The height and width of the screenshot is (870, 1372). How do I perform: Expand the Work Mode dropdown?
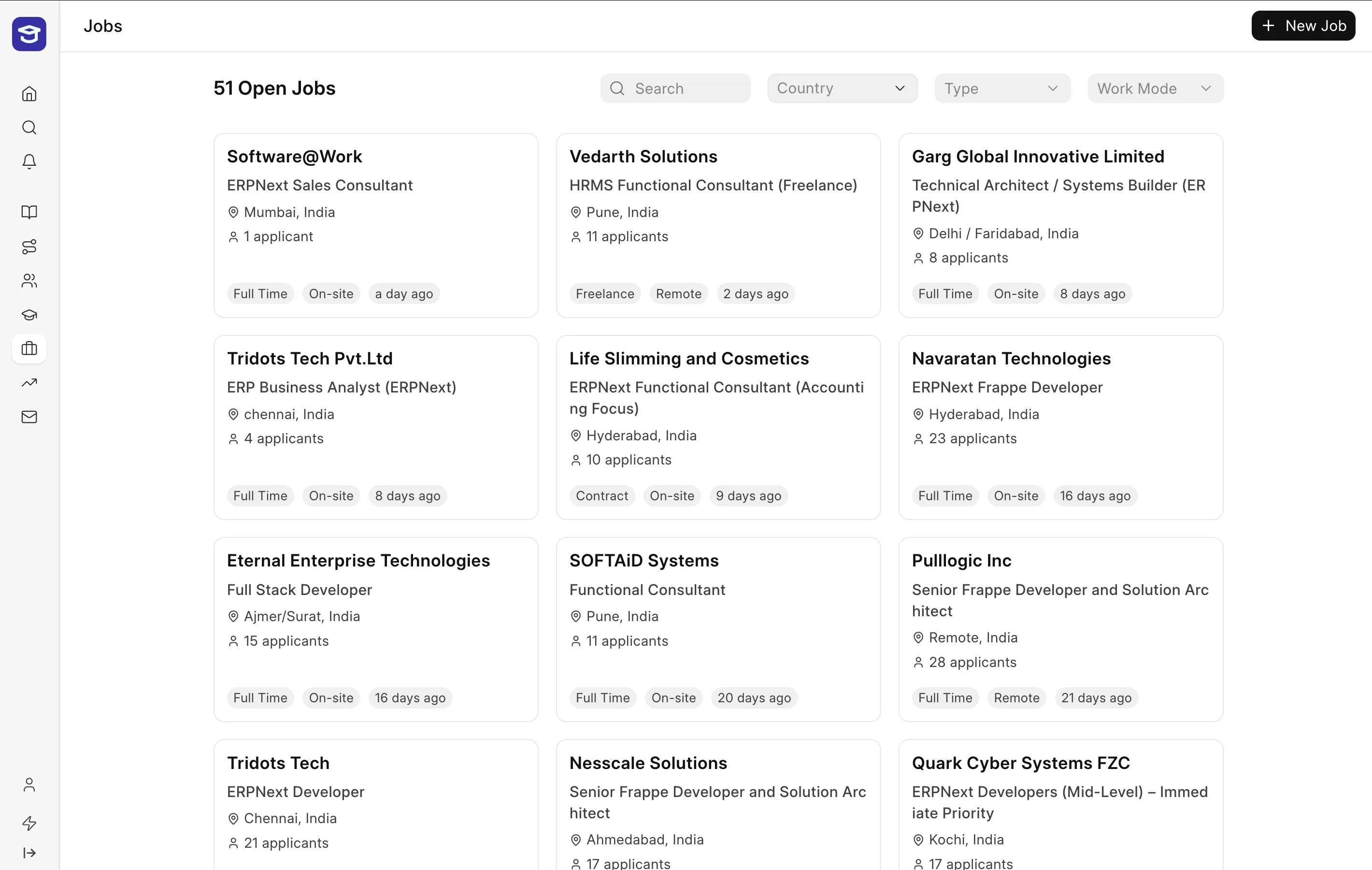click(1155, 88)
